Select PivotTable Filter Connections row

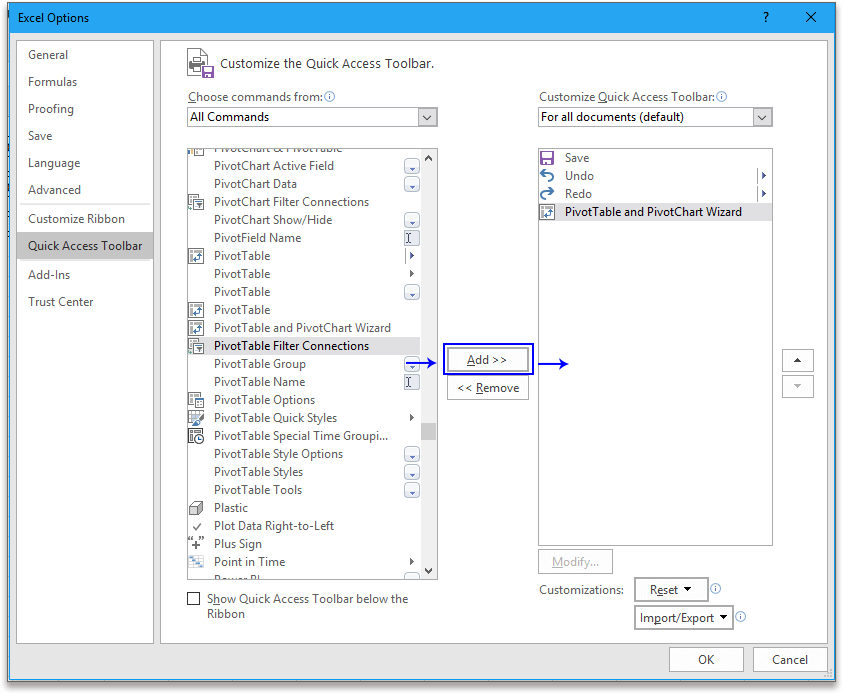304,346
